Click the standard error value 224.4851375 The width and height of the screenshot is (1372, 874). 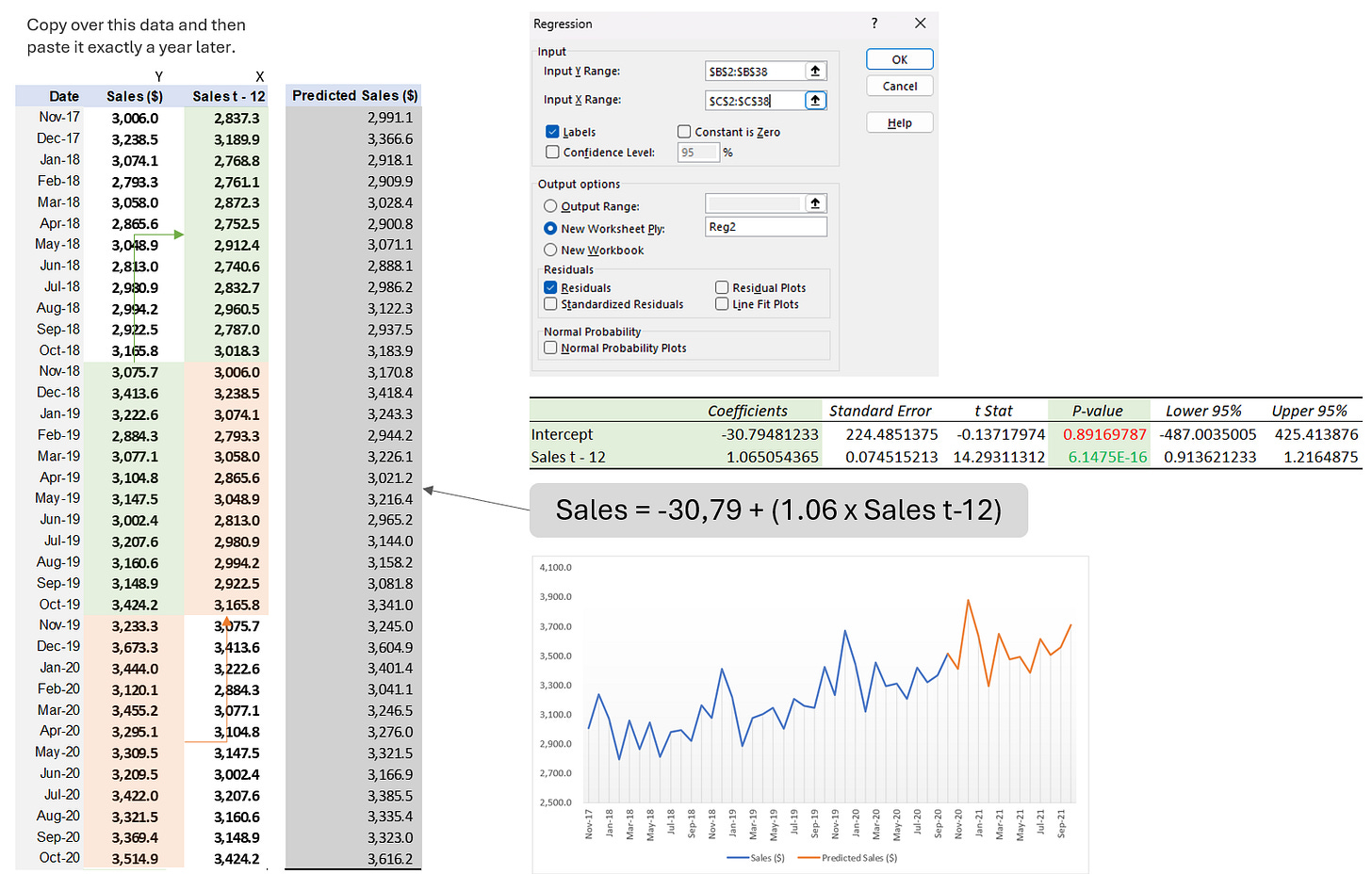pyautogui.click(x=891, y=434)
